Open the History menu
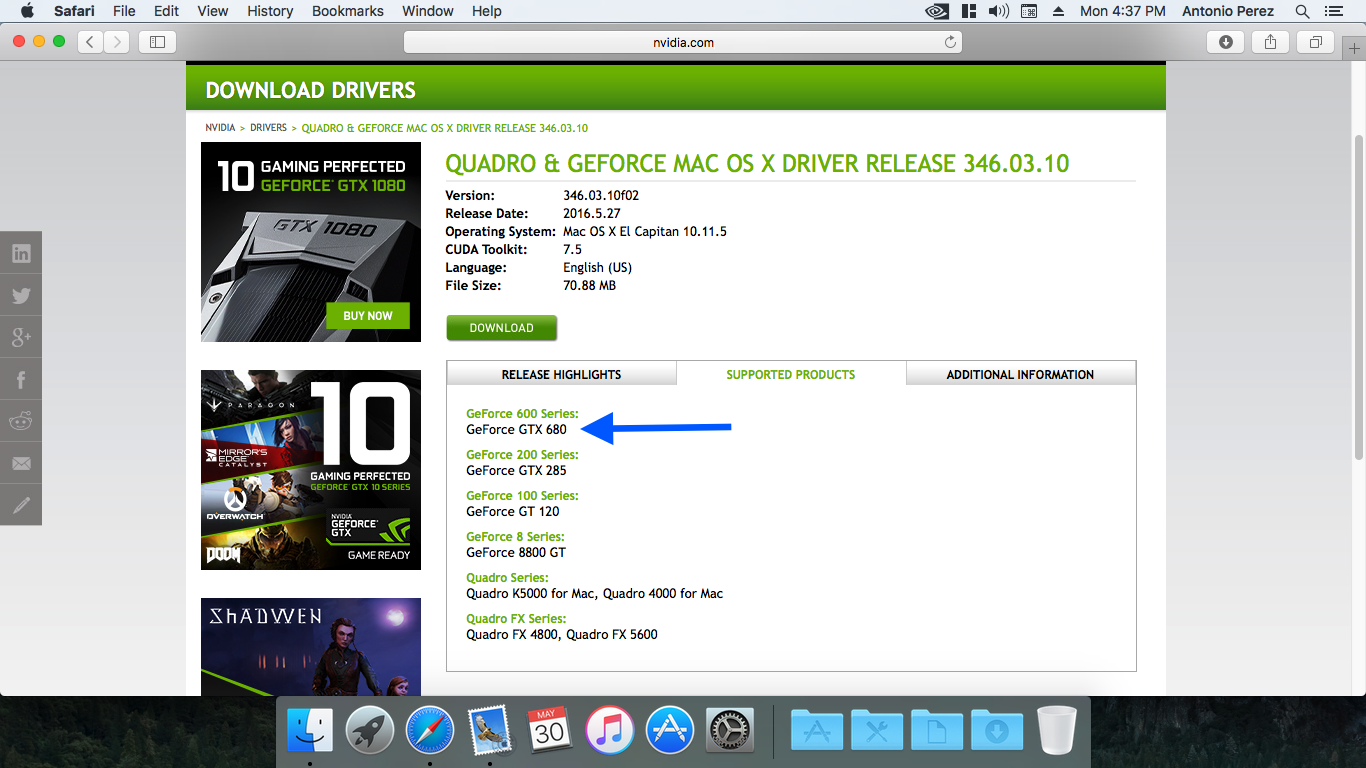Viewport: 1366px width, 768px height. [x=270, y=11]
